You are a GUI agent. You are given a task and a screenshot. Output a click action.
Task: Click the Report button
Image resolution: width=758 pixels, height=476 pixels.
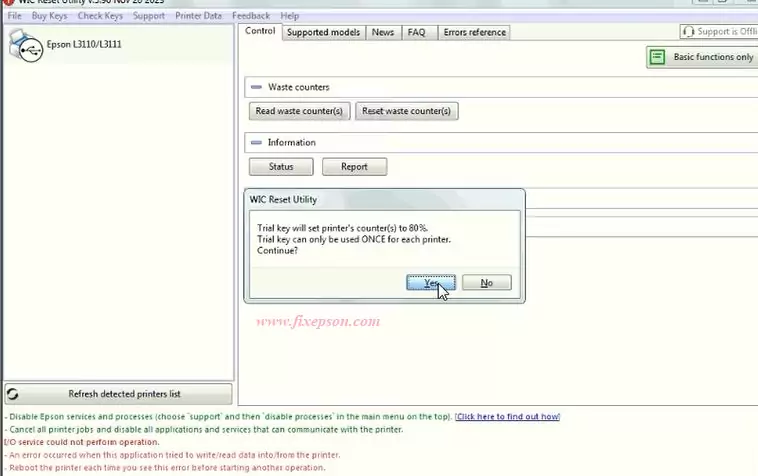click(x=354, y=167)
